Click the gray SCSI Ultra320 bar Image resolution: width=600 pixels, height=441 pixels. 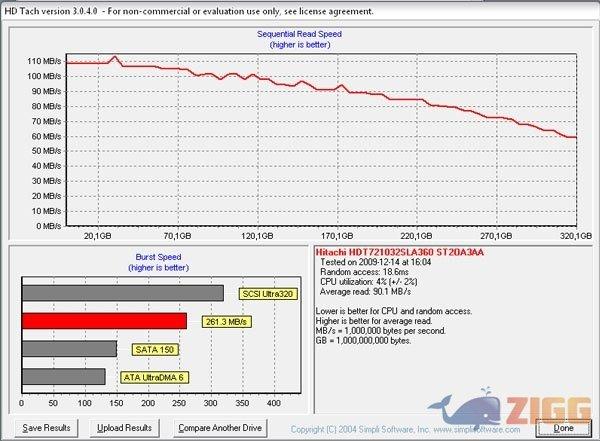coord(122,293)
